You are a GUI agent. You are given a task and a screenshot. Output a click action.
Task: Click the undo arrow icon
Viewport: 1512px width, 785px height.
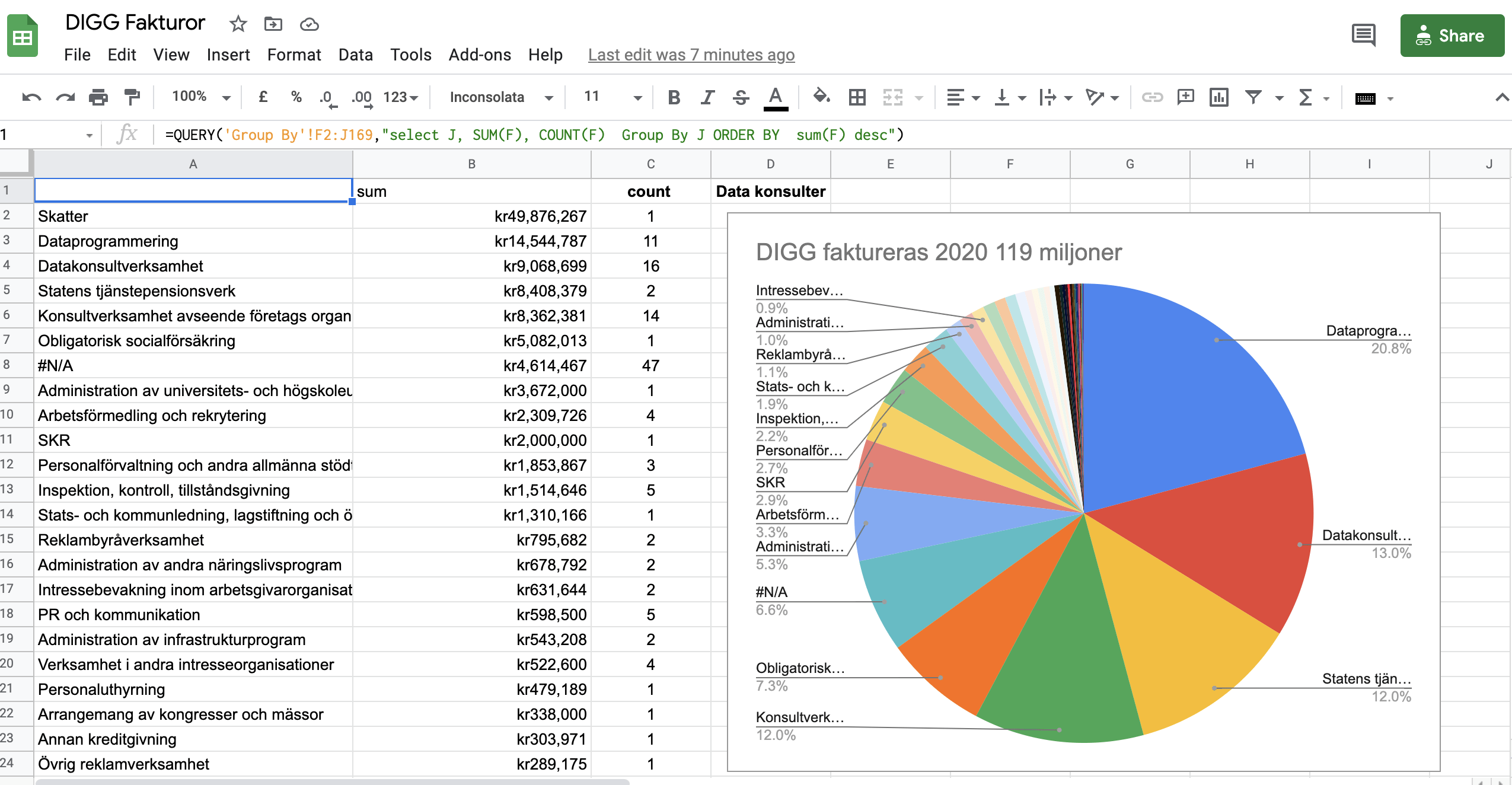(31, 97)
